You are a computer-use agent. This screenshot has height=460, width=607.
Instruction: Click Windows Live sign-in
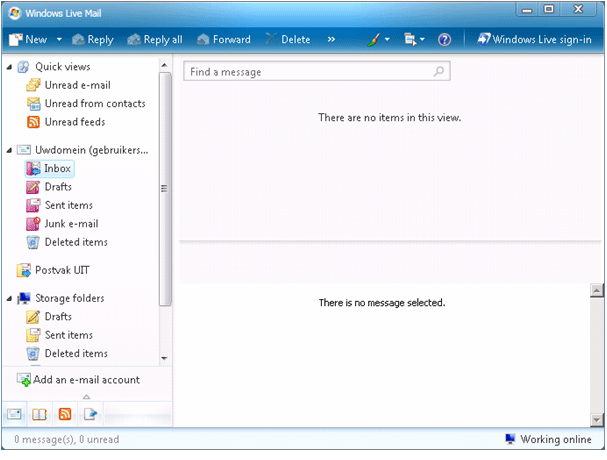pos(535,39)
